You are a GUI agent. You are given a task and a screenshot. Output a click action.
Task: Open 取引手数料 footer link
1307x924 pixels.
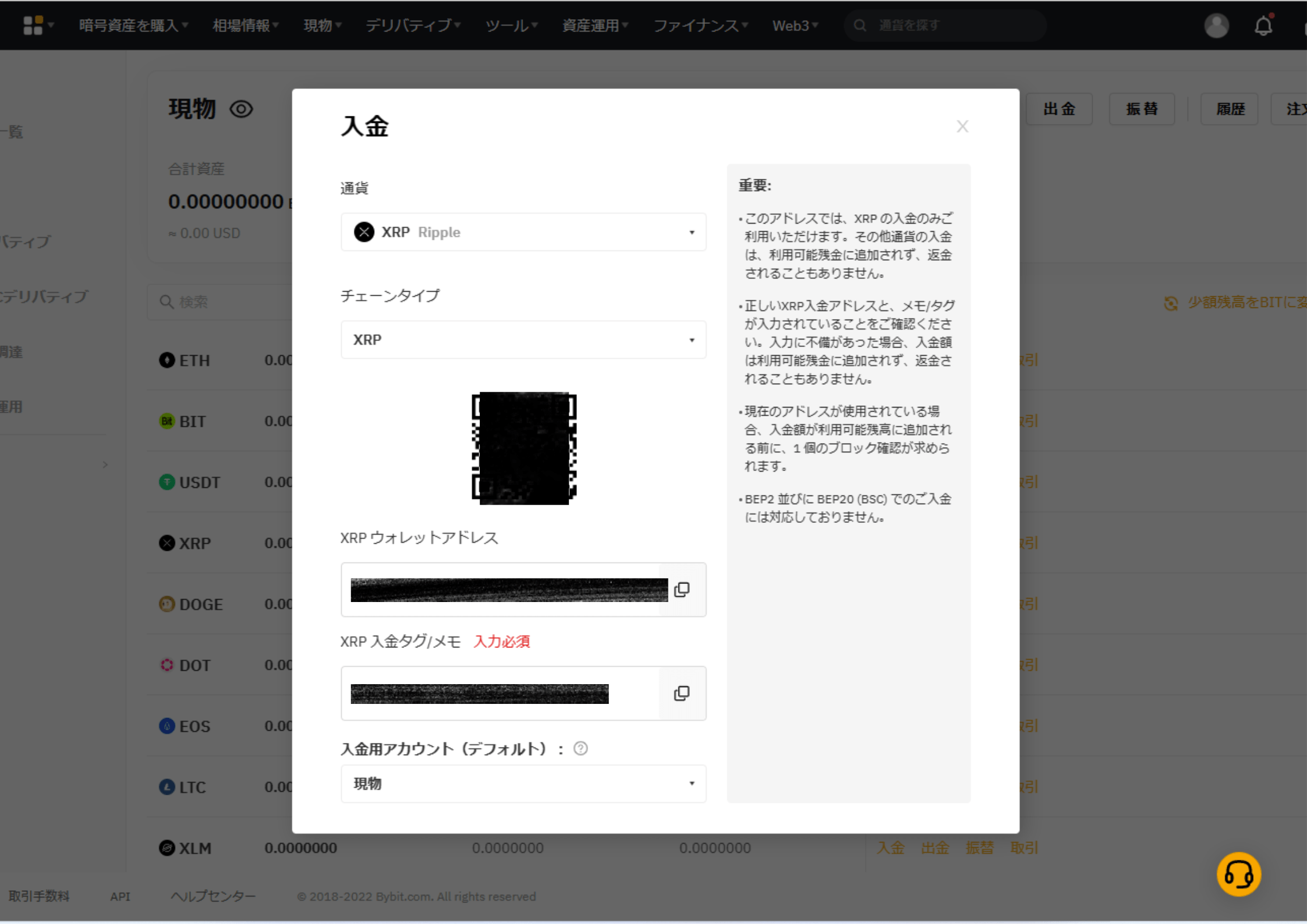click(38, 896)
